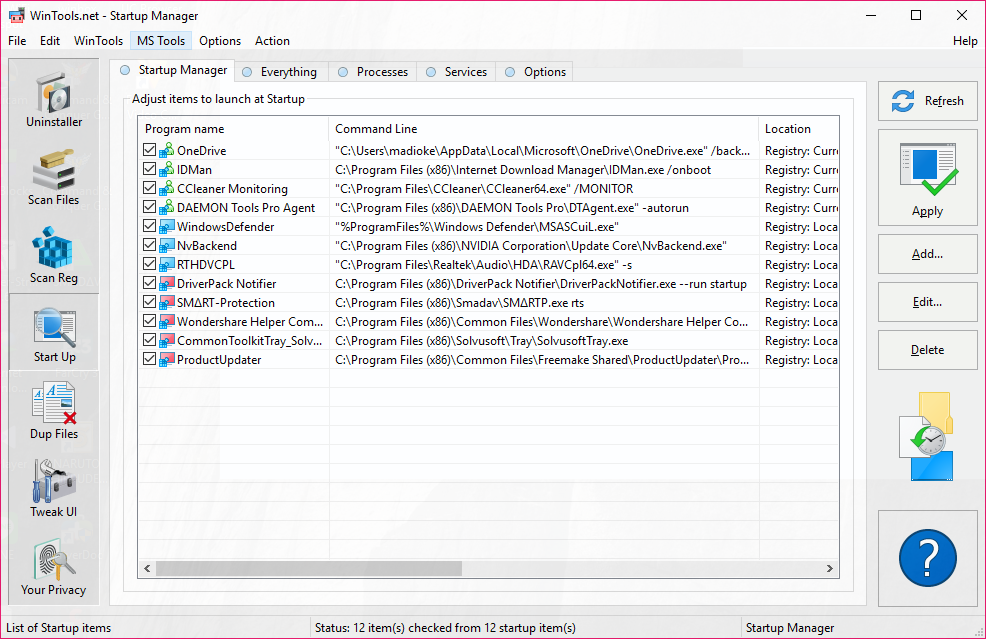This screenshot has width=986, height=639.
Task: Click the DAEMON Tools Pro Agent icon
Action: (x=167, y=207)
